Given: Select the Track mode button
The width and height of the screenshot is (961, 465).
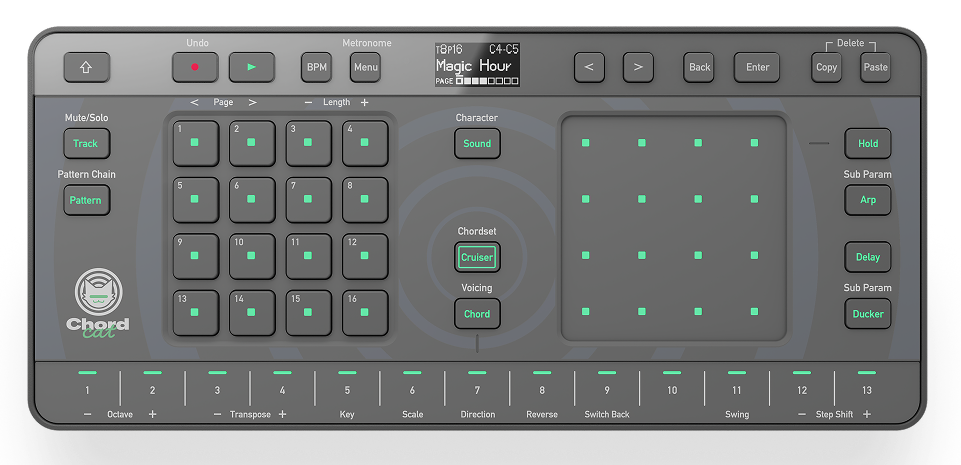Looking at the screenshot, I should [86, 143].
